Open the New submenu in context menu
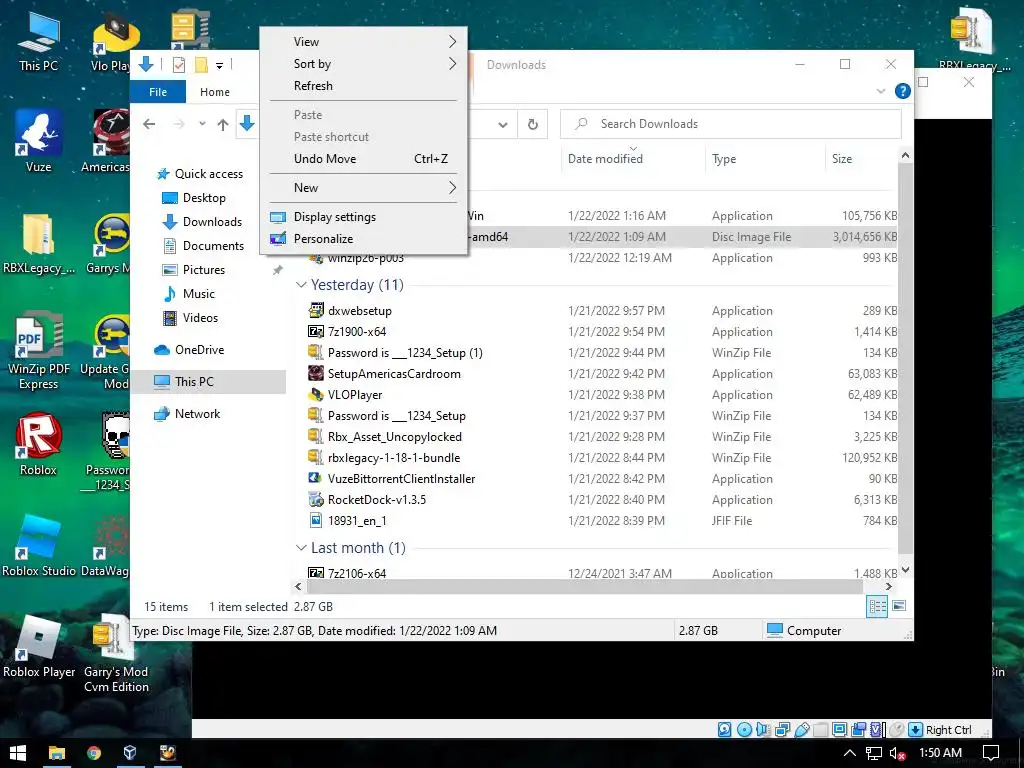Image resolution: width=1024 pixels, height=768 pixels. pos(364,188)
